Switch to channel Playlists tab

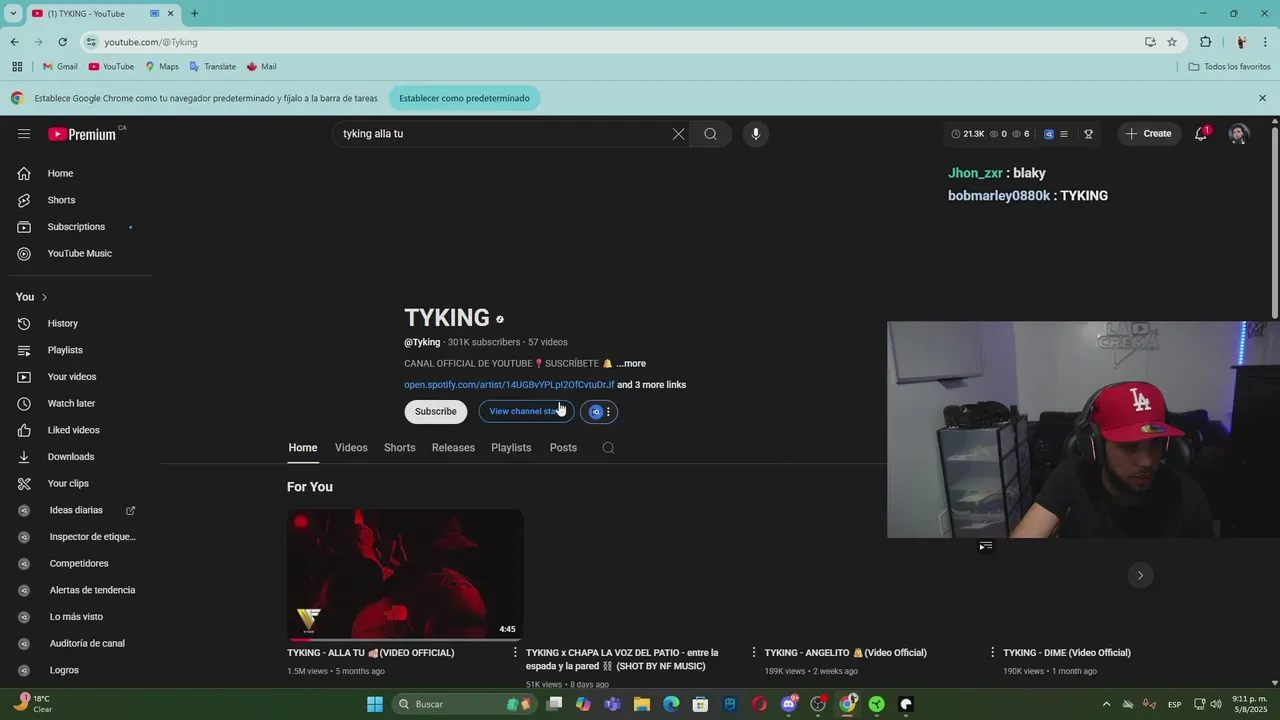(511, 448)
